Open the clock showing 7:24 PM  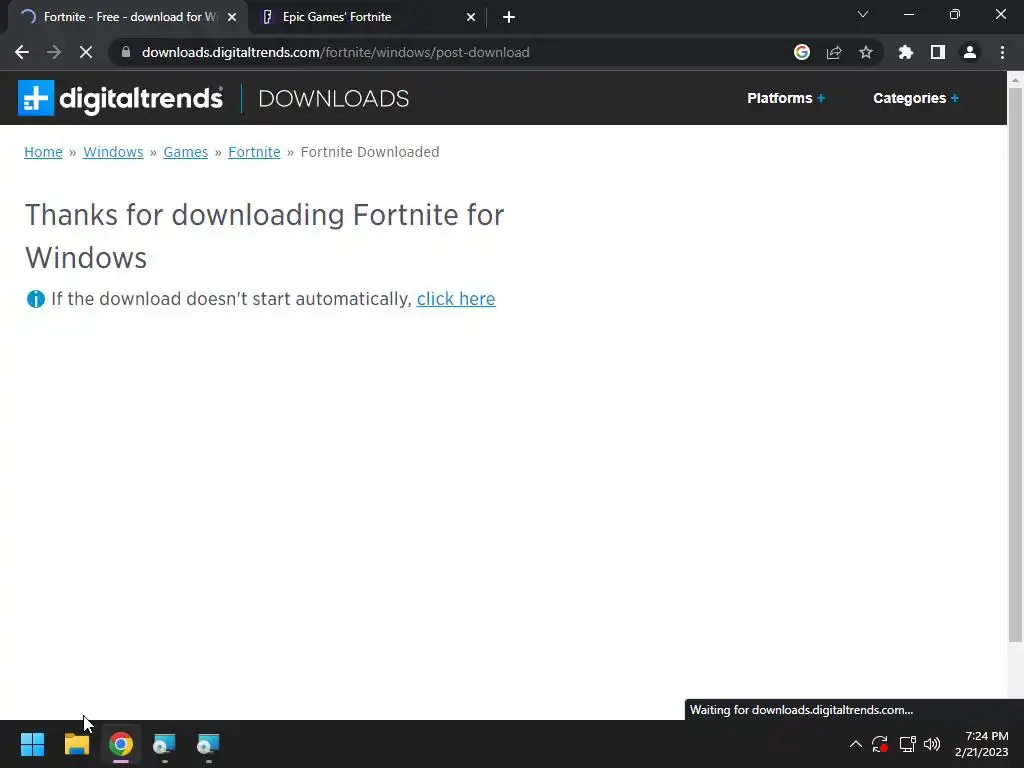point(982,744)
